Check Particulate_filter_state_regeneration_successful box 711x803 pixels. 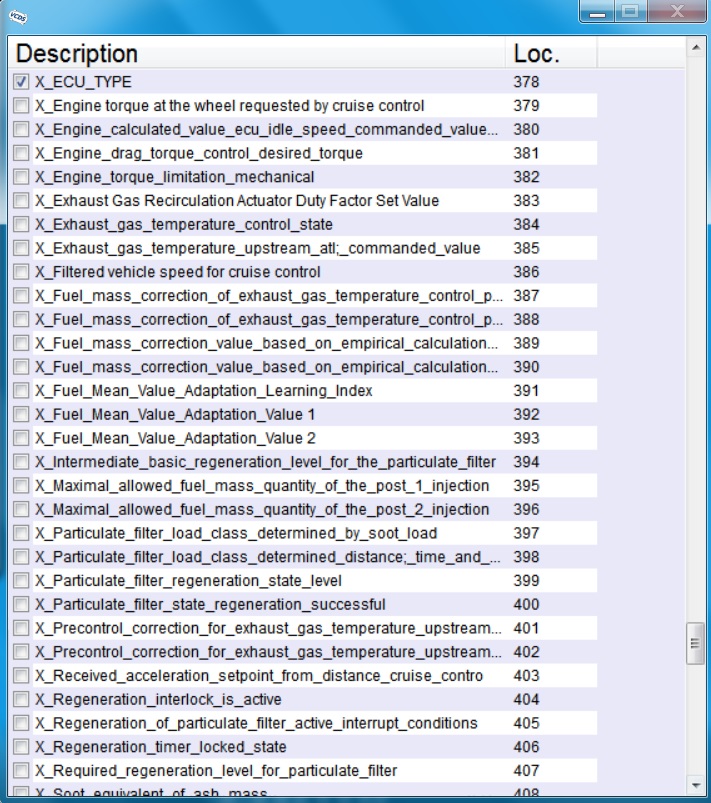(x=21, y=604)
